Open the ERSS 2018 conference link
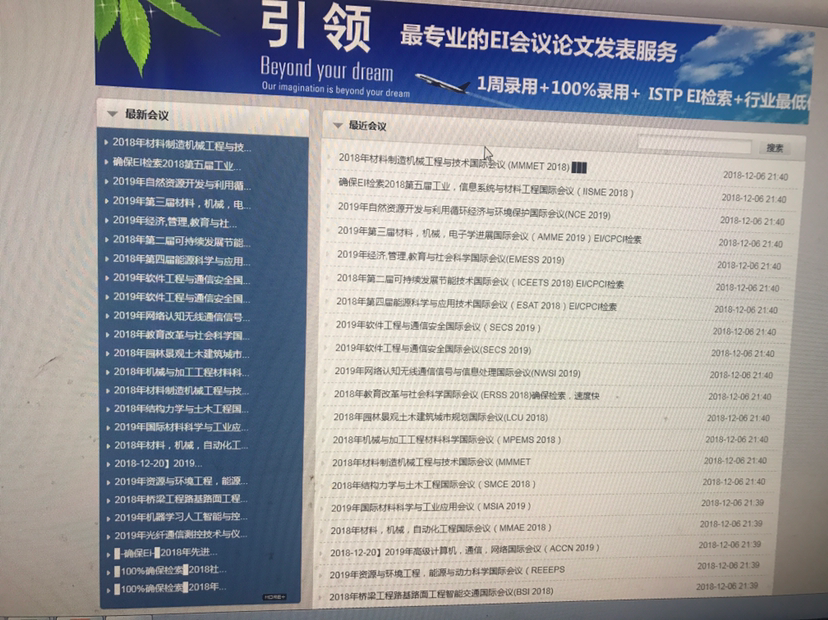The height and width of the screenshot is (620, 828). point(467,394)
